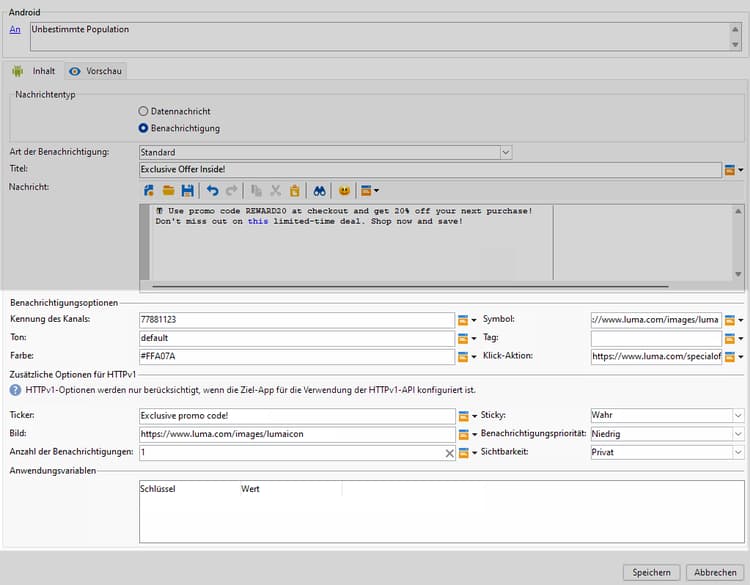The image size is (750, 585).
Task: Select the Datennachricht radio button
Action: pos(143,111)
